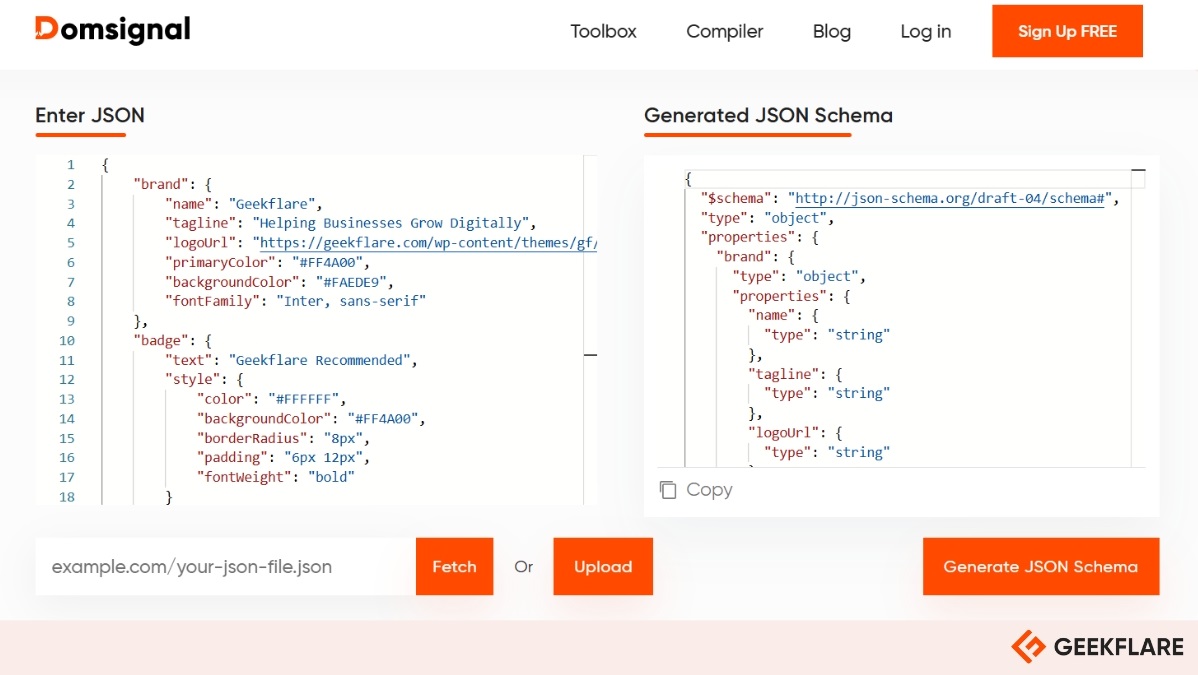The image size is (1198, 675).
Task: Click the "brand" key on line 2
Action: click(160, 183)
